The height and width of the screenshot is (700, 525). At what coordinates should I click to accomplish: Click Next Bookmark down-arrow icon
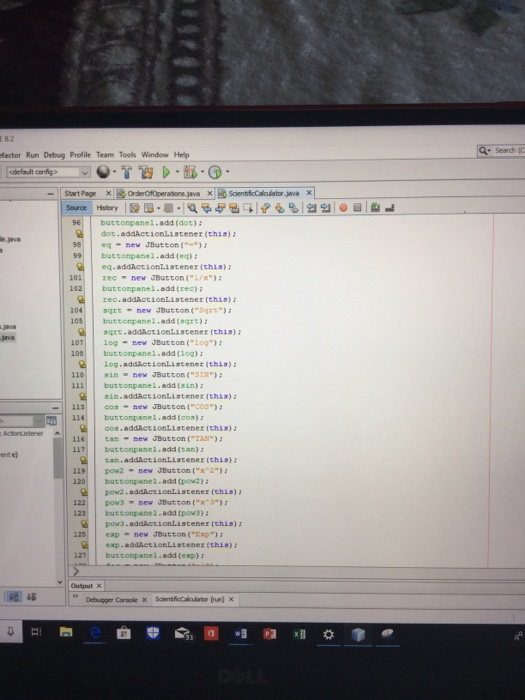pos(279,208)
